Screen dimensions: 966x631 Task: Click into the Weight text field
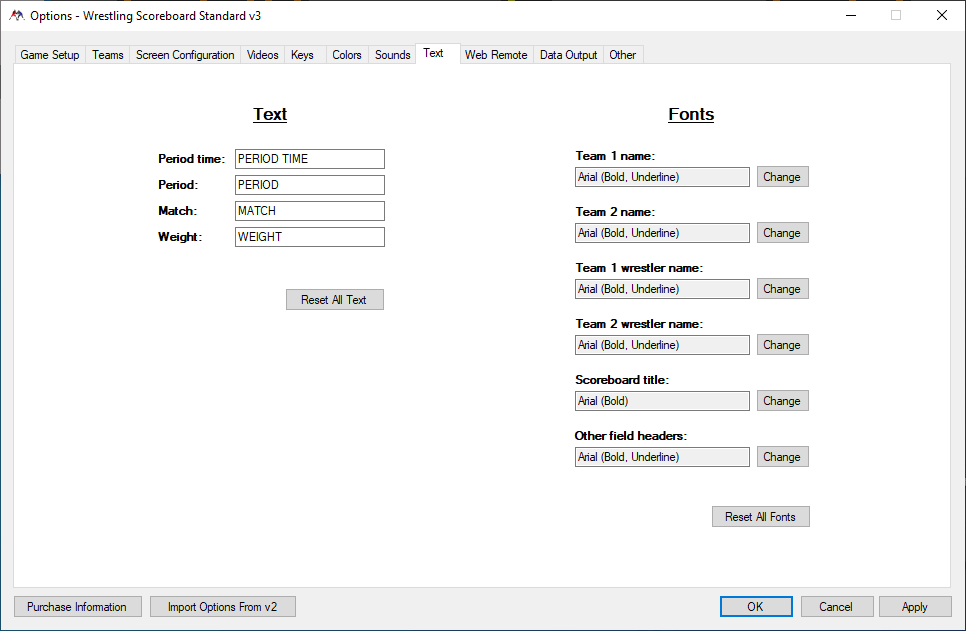pyautogui.click(x=309, y=237)
